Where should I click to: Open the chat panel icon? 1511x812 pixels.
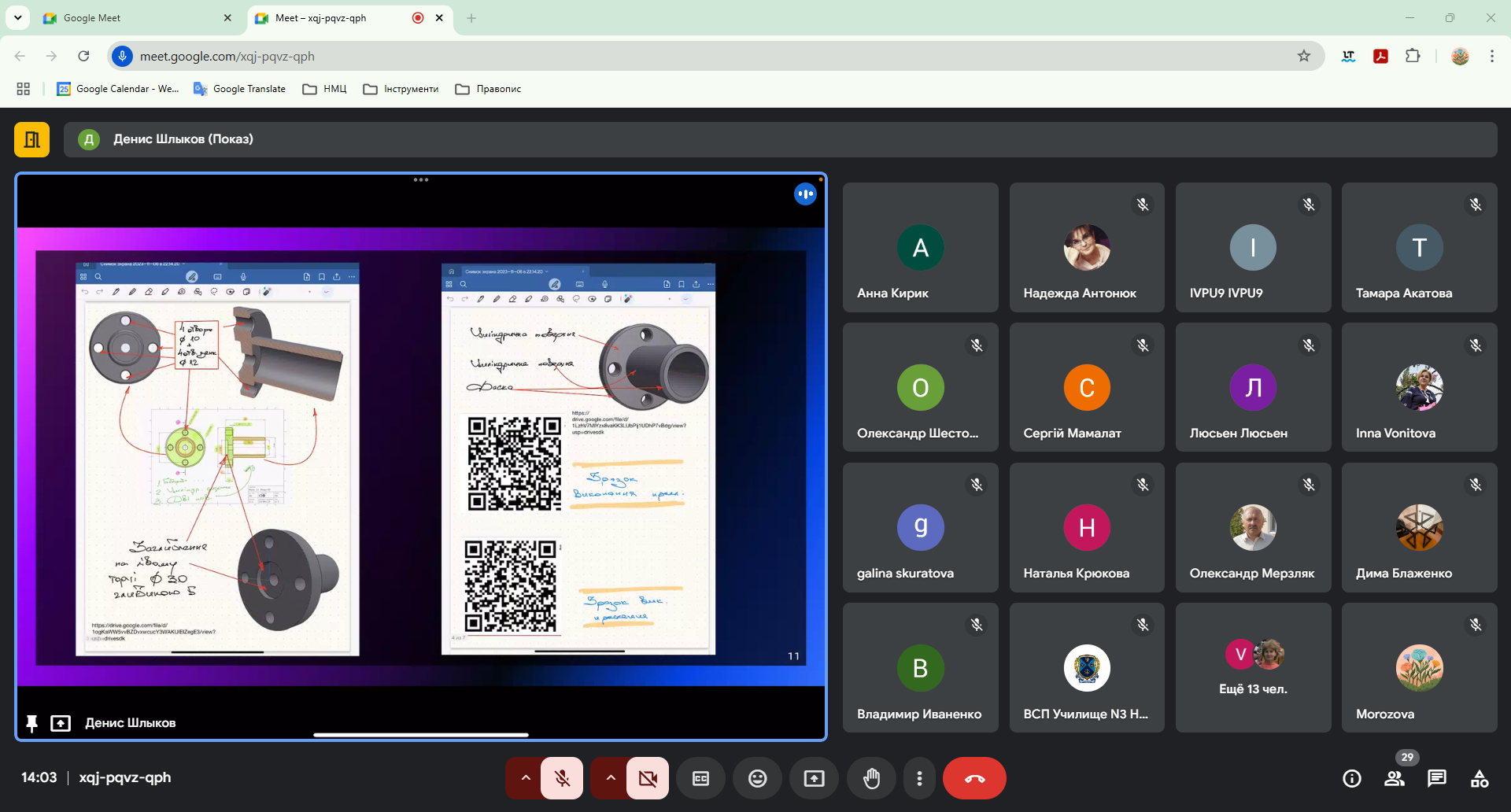coord(1436,778)
